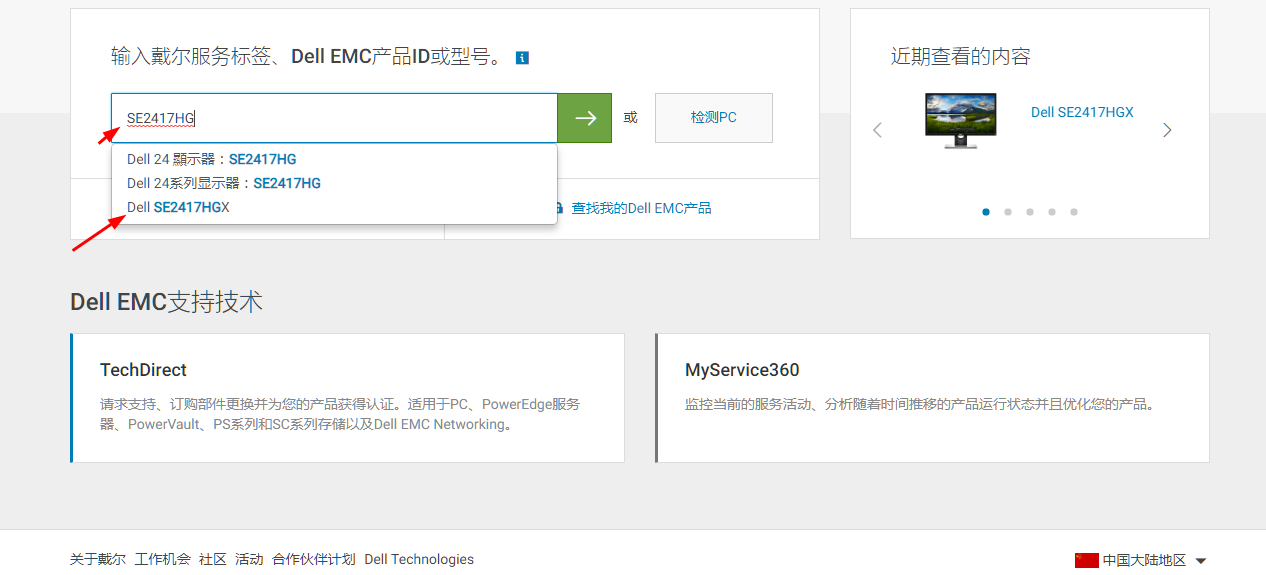Open the 中国大陆地区 region dropdown arrow
The width and height of the screenshot is (1266, 575).
(x=1201, y=561)
